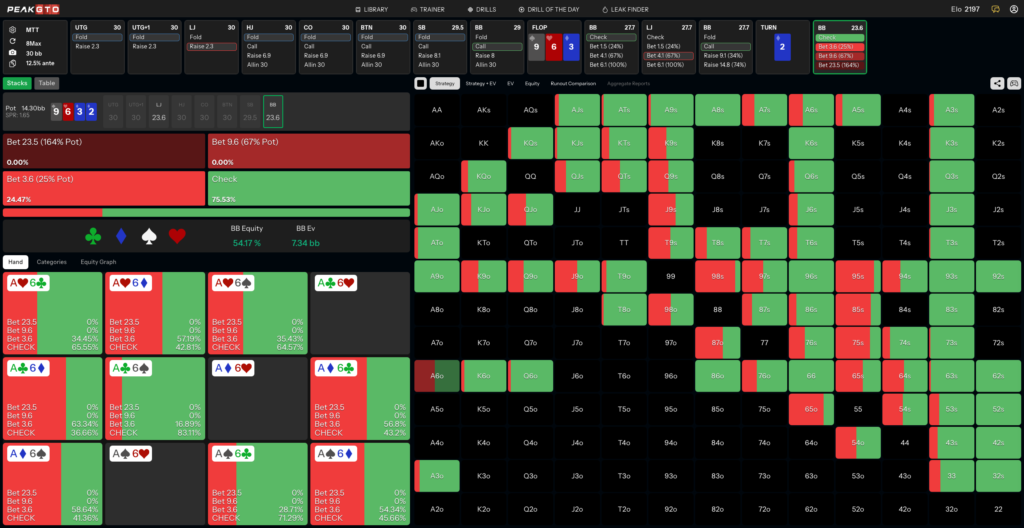The width and height of the screenshot is (1024, 528).
Task: Click the cube icon beside 12.5% ante
Action: click(x=12, y=63)
